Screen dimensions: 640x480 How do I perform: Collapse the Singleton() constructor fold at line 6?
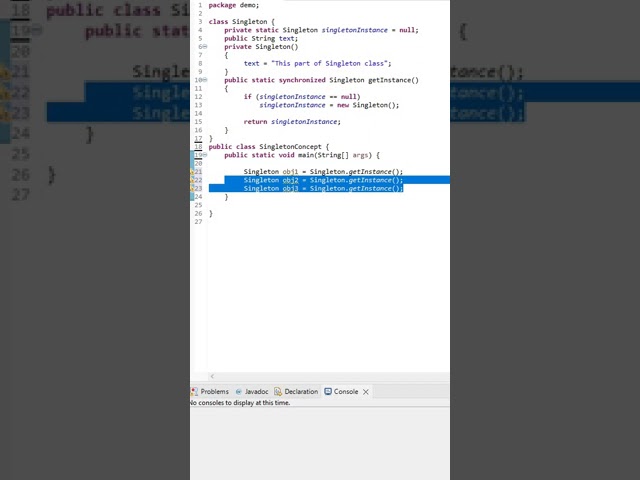coord(205,47)
